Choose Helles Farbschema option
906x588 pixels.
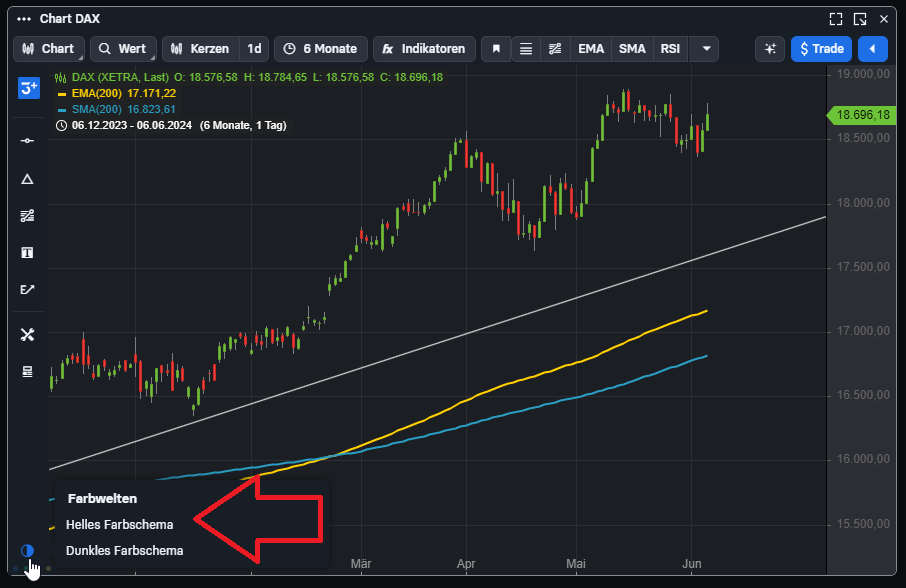pos(120,524)
